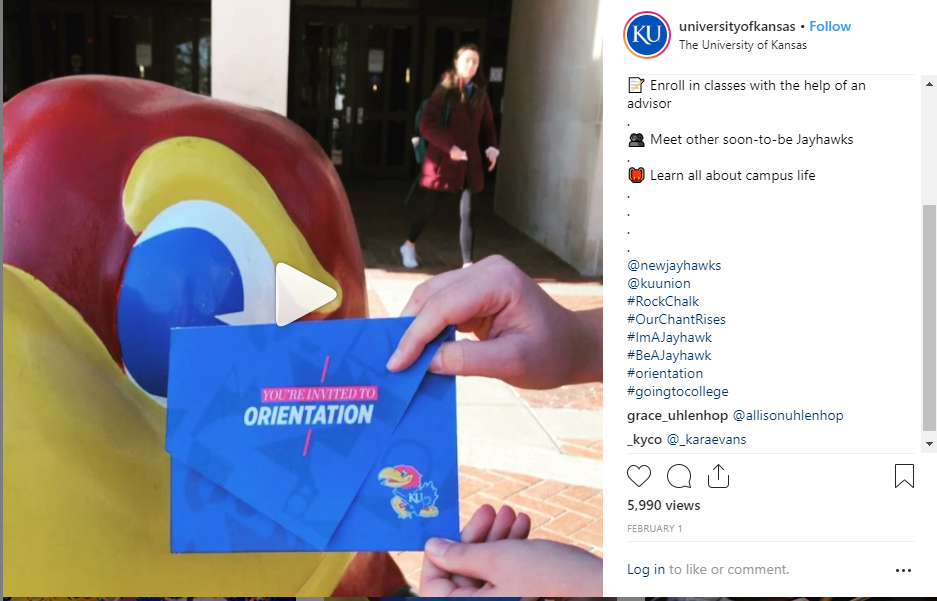Image resolution: width=937 pixels, height=601 pixels.
Task: Open the #RockChalk hashtag
Action: tap(663, 301)
